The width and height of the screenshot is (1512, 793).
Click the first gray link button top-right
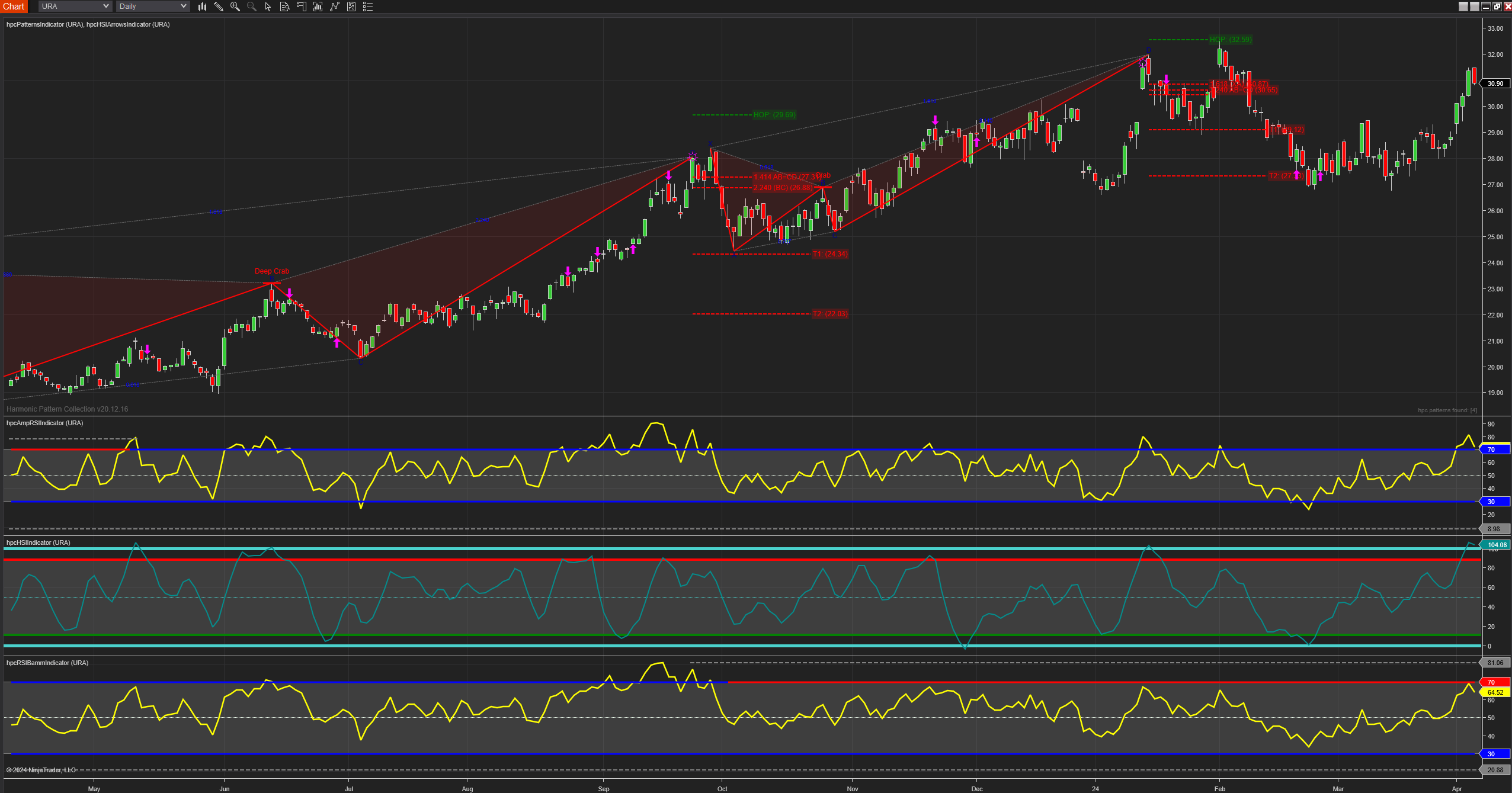[1463, 7]
